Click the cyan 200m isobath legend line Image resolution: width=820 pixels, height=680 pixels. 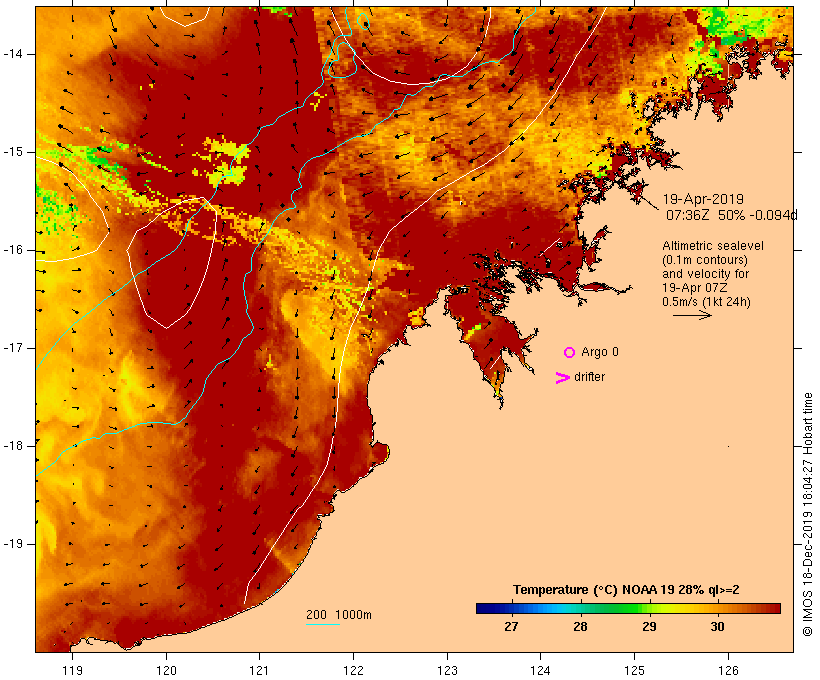click(323, 624)
